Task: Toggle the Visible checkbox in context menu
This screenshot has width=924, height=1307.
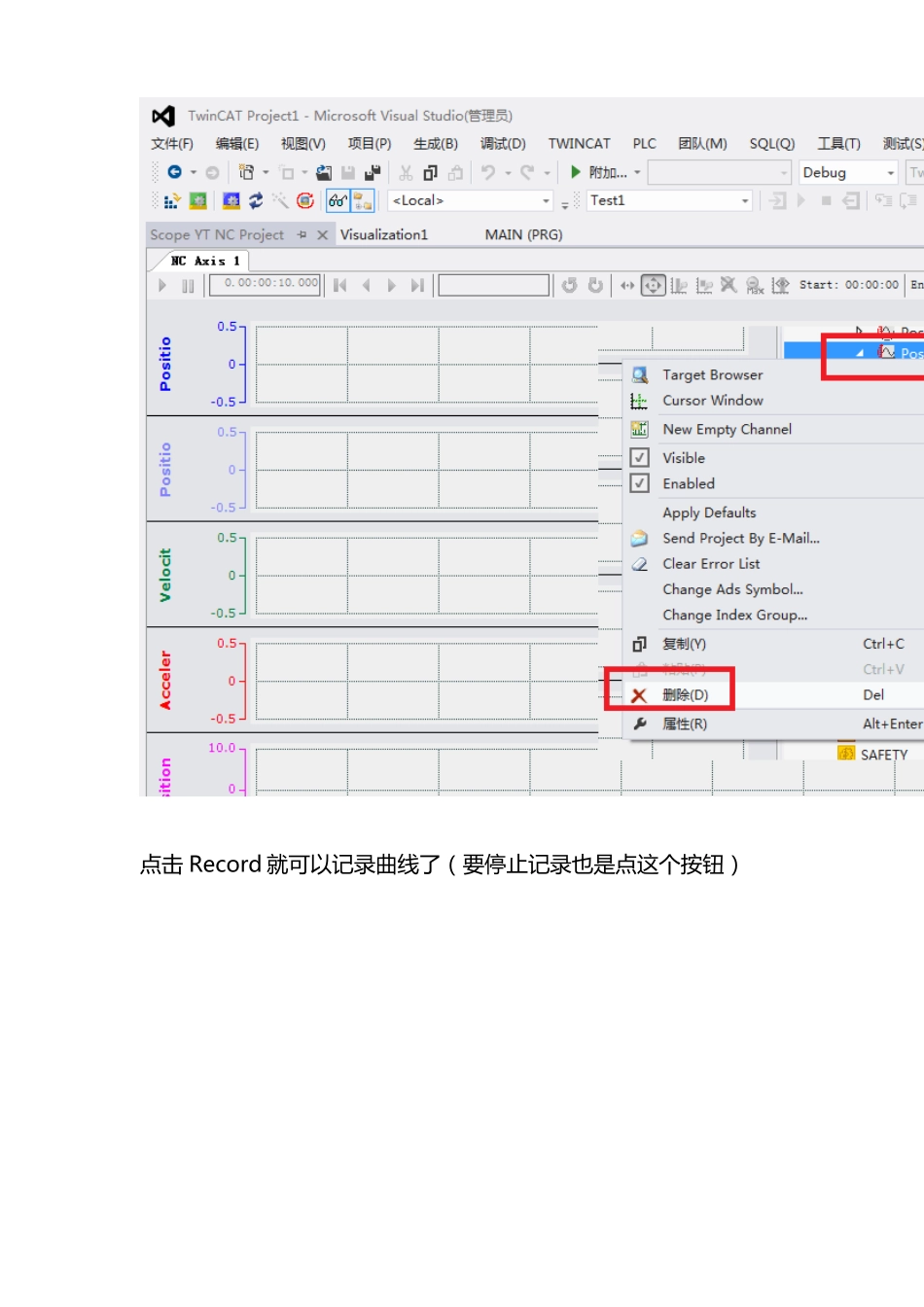Action: coord(640,457)
